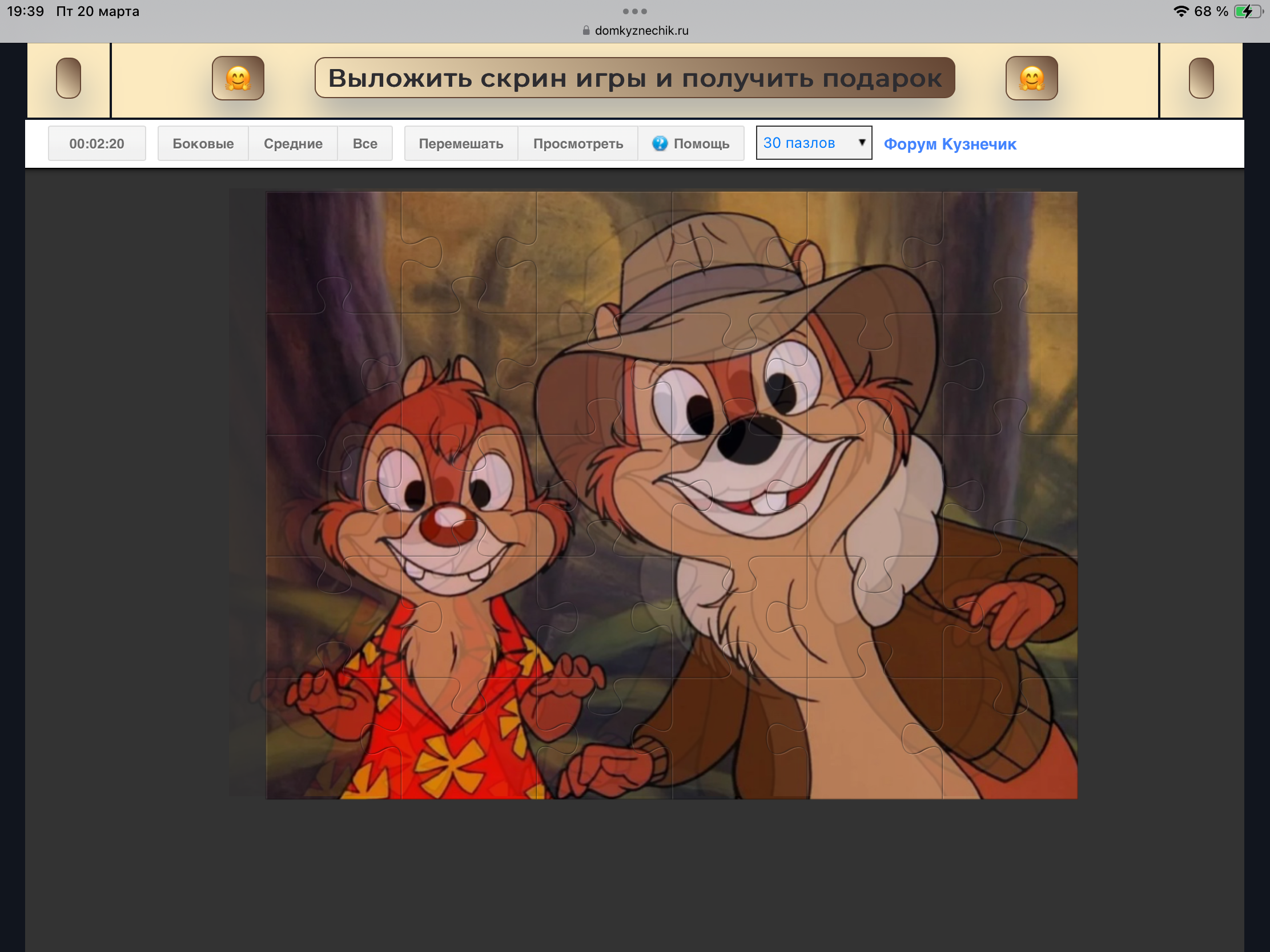Click the Выложить скрин игры banner
1270x952 pixels.
click(634, 78)
